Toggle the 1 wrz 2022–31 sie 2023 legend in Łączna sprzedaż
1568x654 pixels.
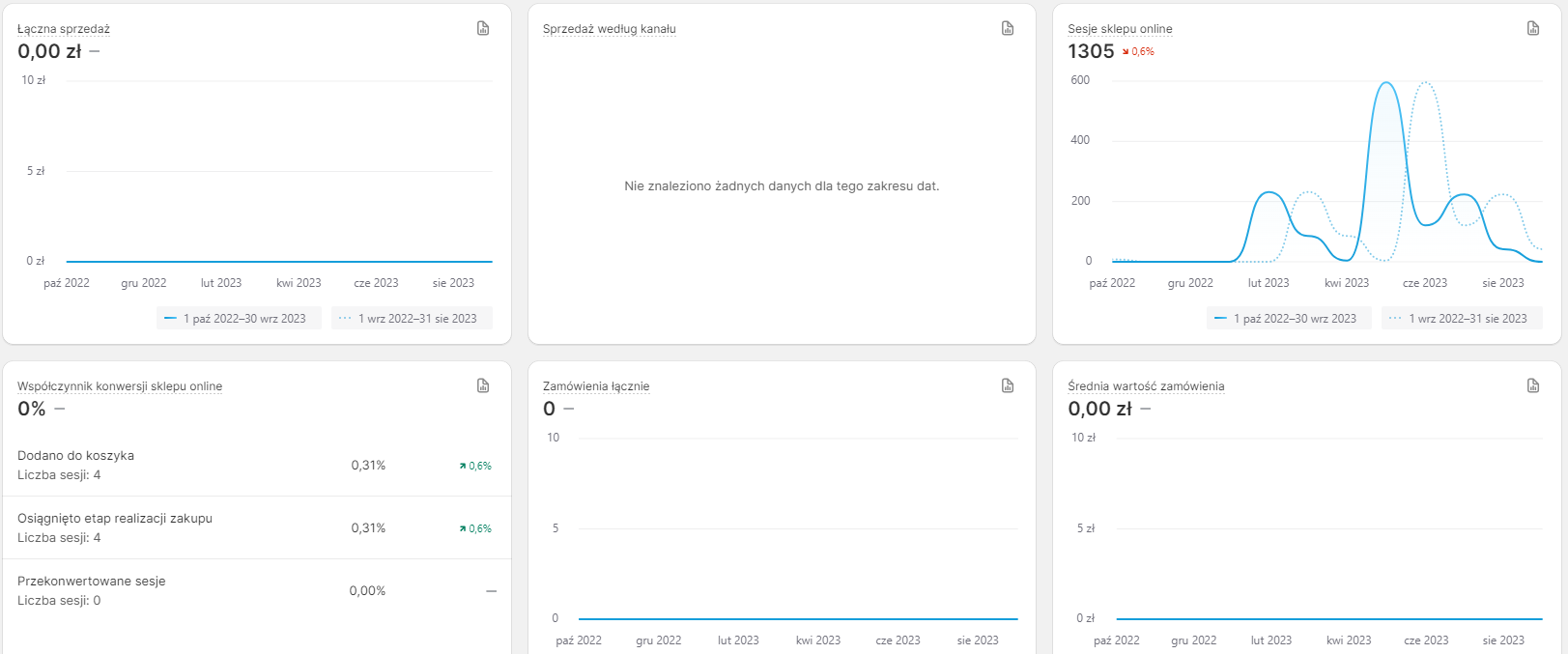pyautogui.click(x=412, y=319)
